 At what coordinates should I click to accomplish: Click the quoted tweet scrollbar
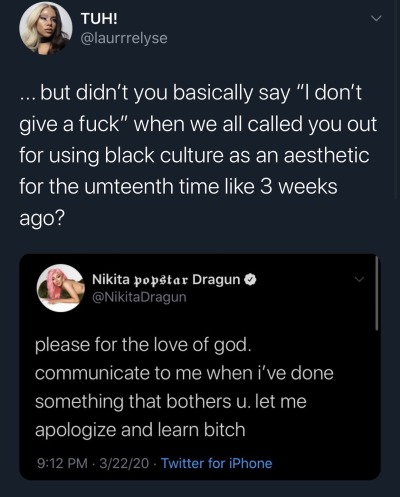[377, 293]
